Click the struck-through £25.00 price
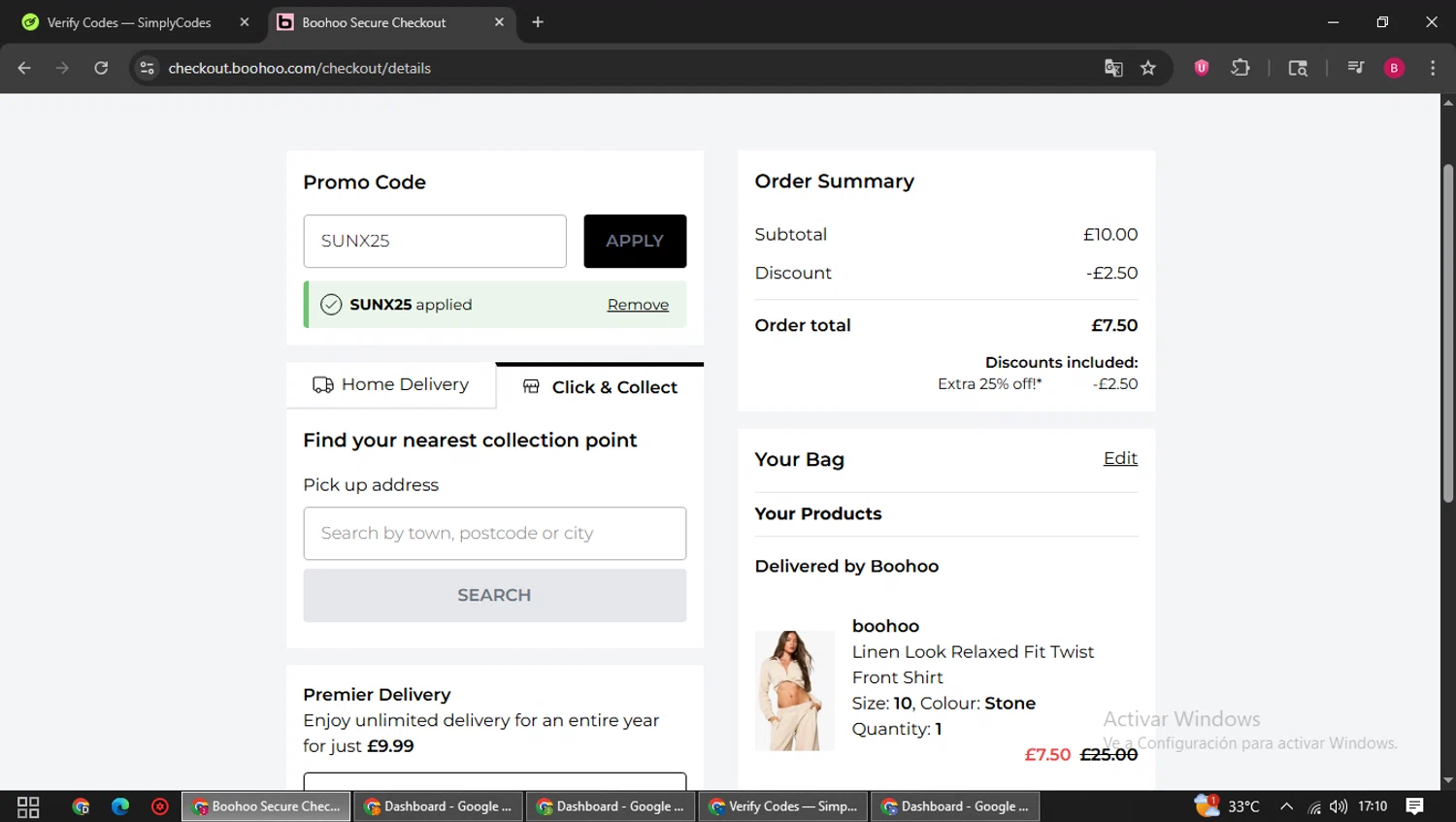This screenshot has width=1456, height=822. tap(1109, 754)
